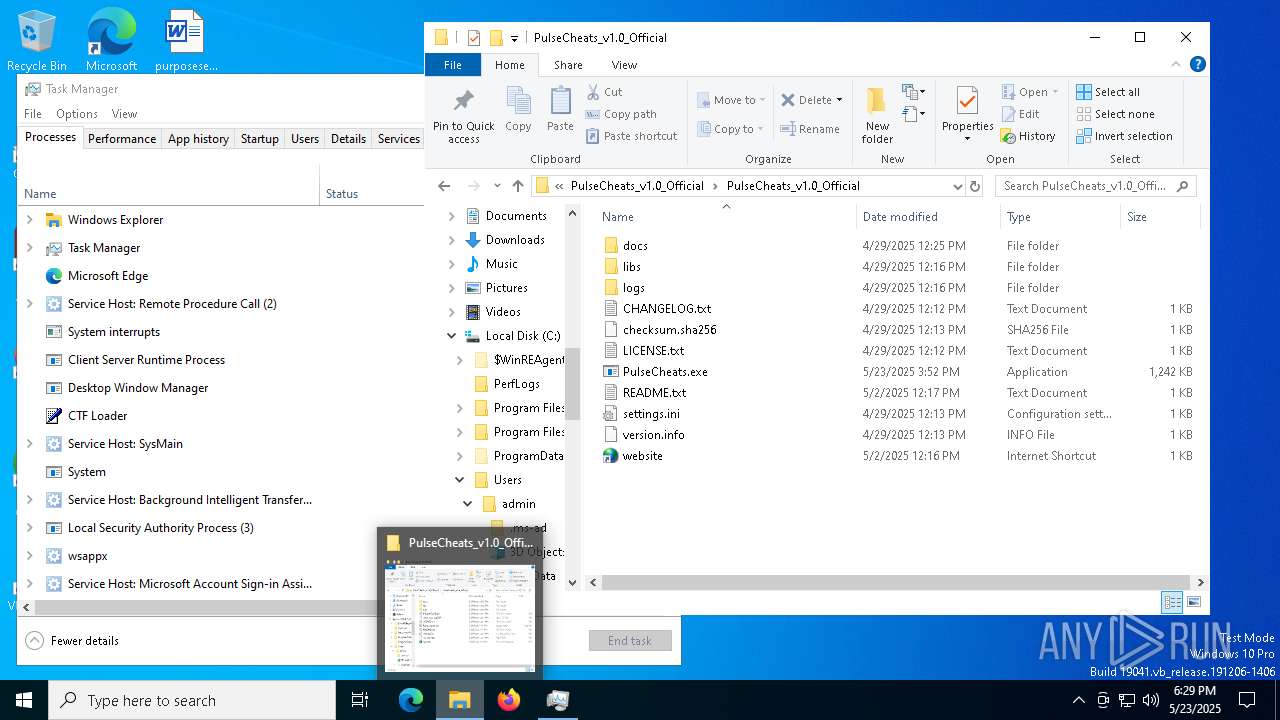
Task: Open address bar history dropdown
Action: pyautogui.click(x=957, y=186)
